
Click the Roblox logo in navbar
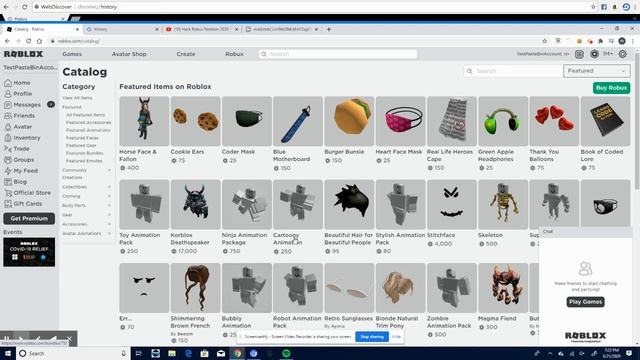23,54
